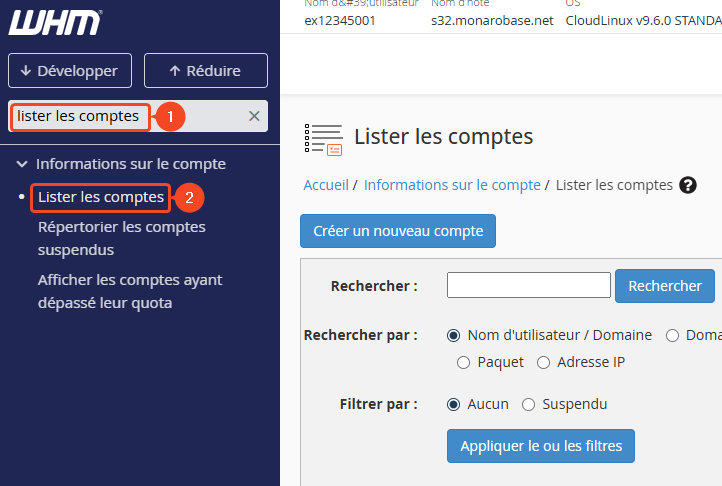Collapse the Informations sur le compte section
This screenshot has width=722, height=486.
point(22,164)
